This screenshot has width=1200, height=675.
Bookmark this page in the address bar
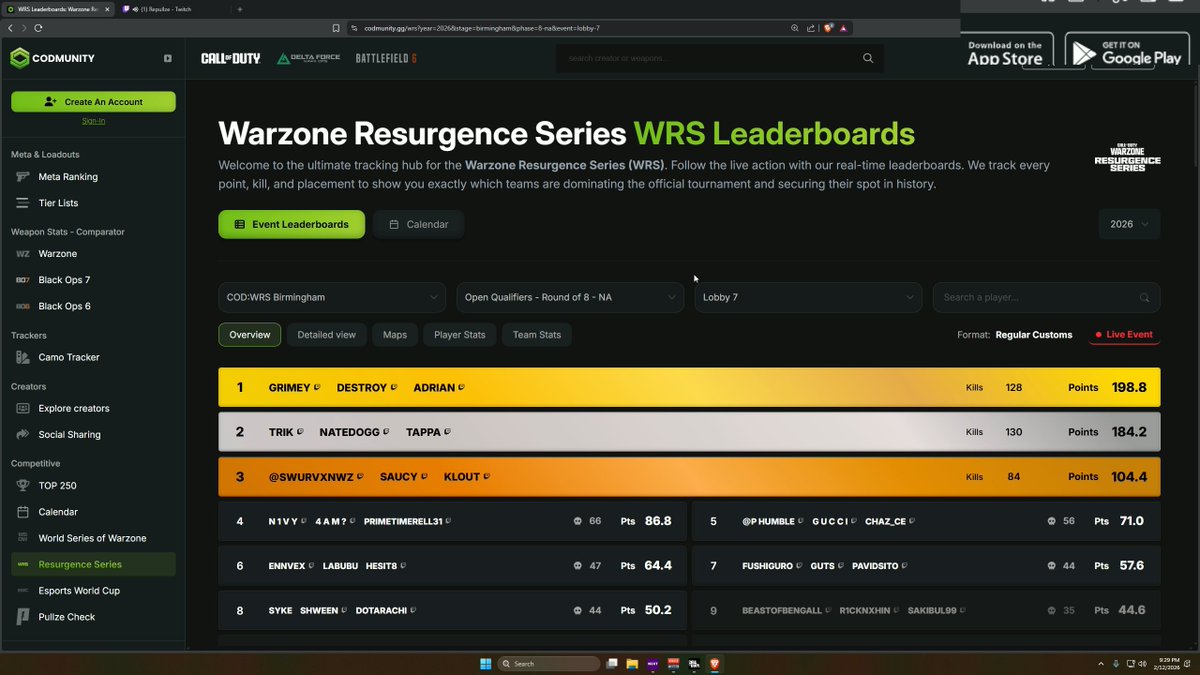point(336,28)
